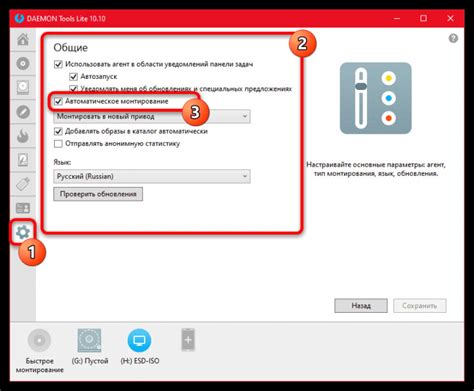474x391 pixels.
Task: Enable Отправлять анонимную статистику checkbox
Action: click(x=58, y=144)
